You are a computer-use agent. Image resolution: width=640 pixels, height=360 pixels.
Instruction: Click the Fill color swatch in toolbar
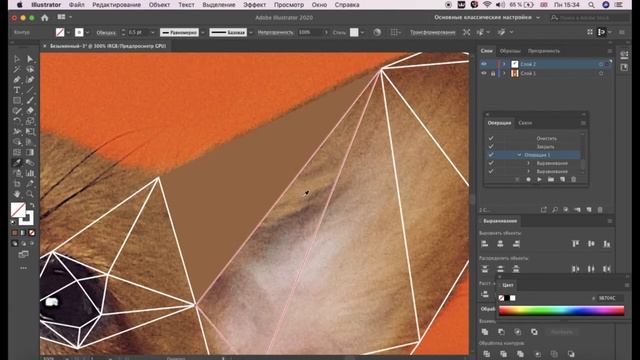[18, 210]
